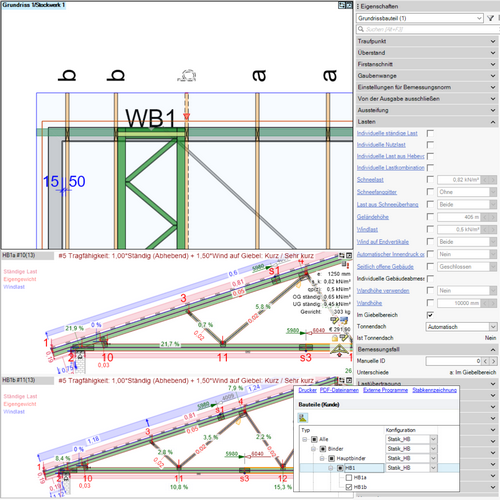Toggle Individuelle ständige Last checkbox
Viewport: 500px width, 500px height.
click(x=430, y=133)
